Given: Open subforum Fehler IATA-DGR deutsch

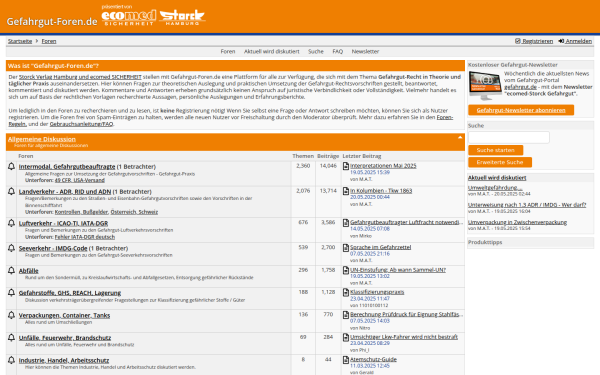Looking at the screenshot, I should [85, 237].
